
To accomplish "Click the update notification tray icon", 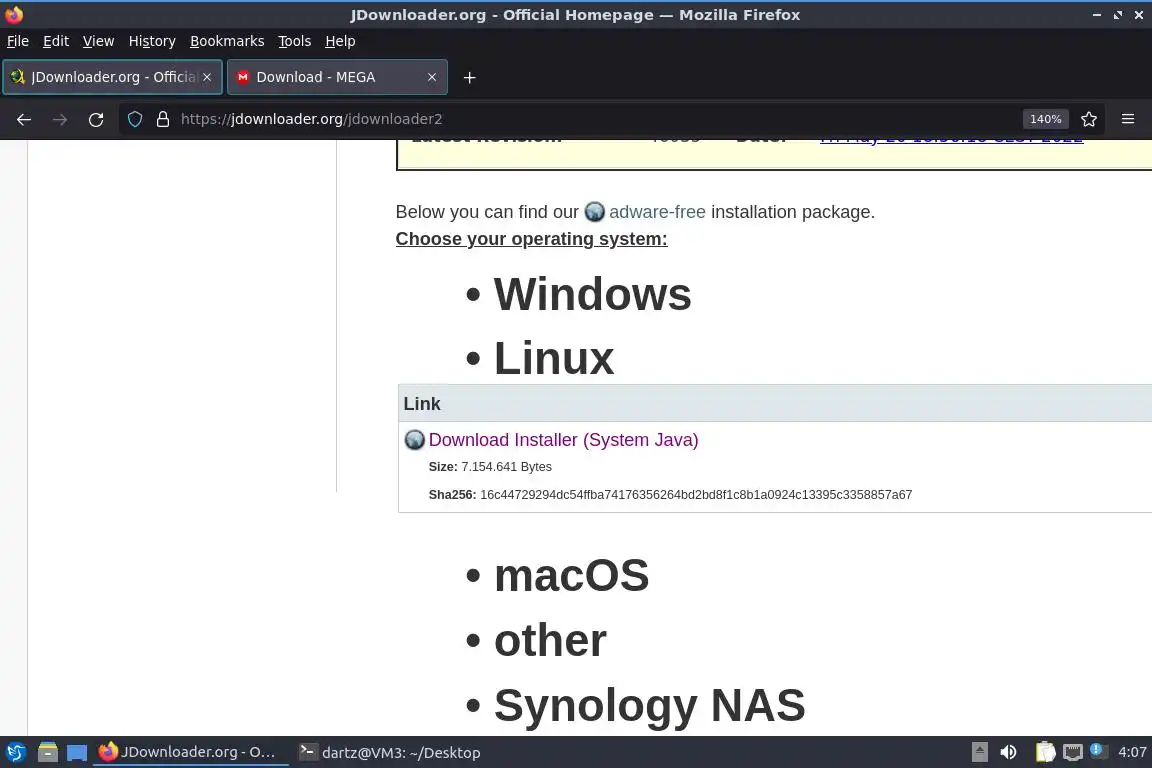I will point(1096,750).
